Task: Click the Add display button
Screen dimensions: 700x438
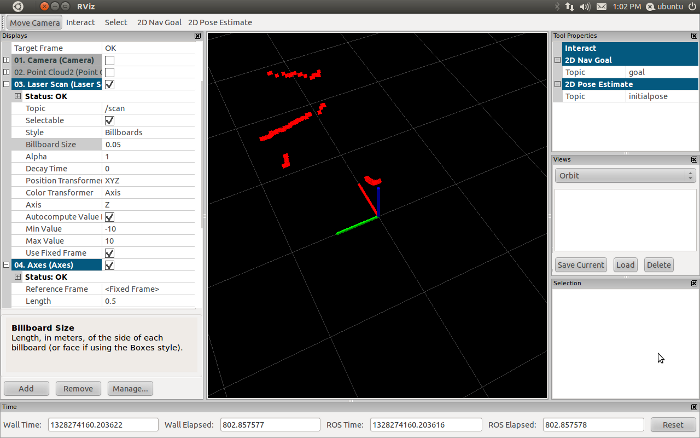Action: [26, 388]
